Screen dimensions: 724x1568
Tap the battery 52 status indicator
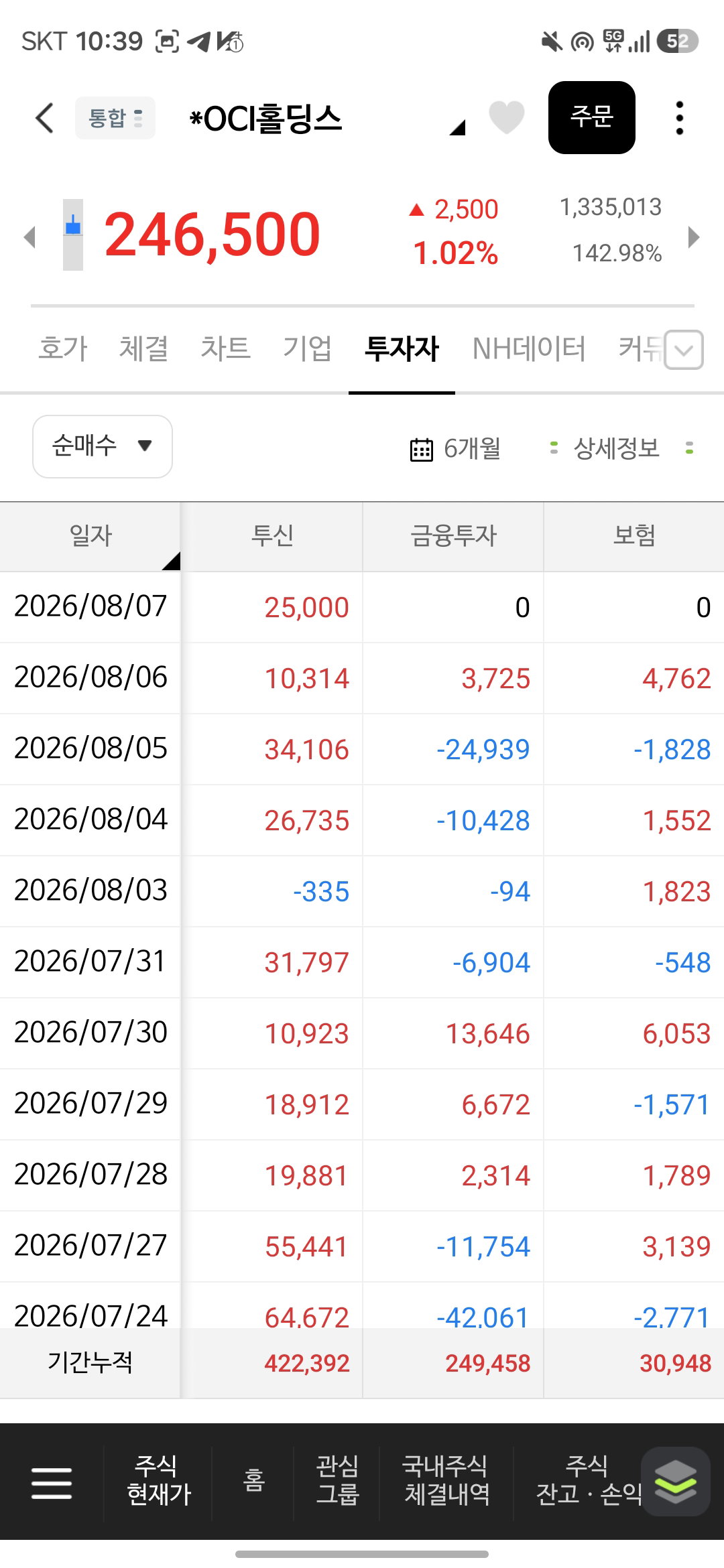678,42
